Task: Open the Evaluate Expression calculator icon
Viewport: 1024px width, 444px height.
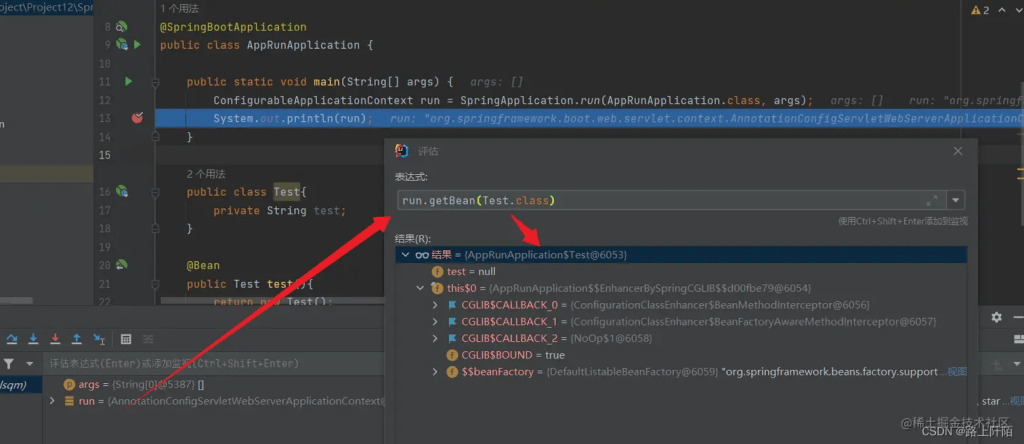Action: coord(126,339)
